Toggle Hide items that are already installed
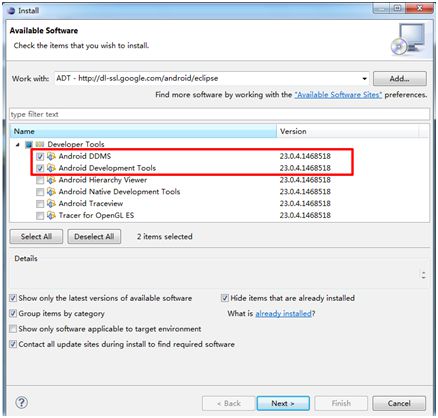Image resolution: width=438 pixels, height=418 pixels. tap(225, 298)
